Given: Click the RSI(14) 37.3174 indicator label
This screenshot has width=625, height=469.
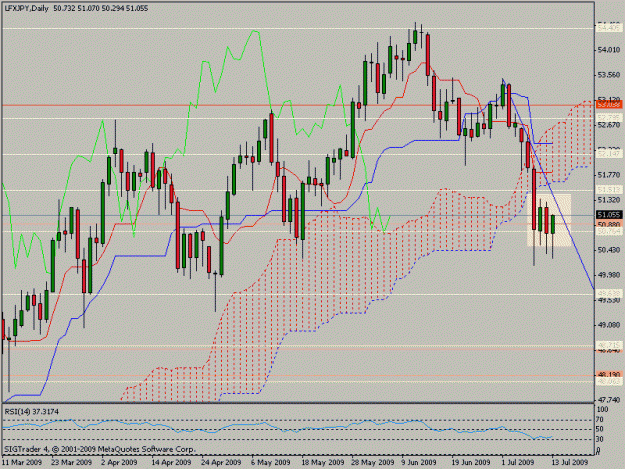Looking at the screenshot, I should (x=31, y=411).
